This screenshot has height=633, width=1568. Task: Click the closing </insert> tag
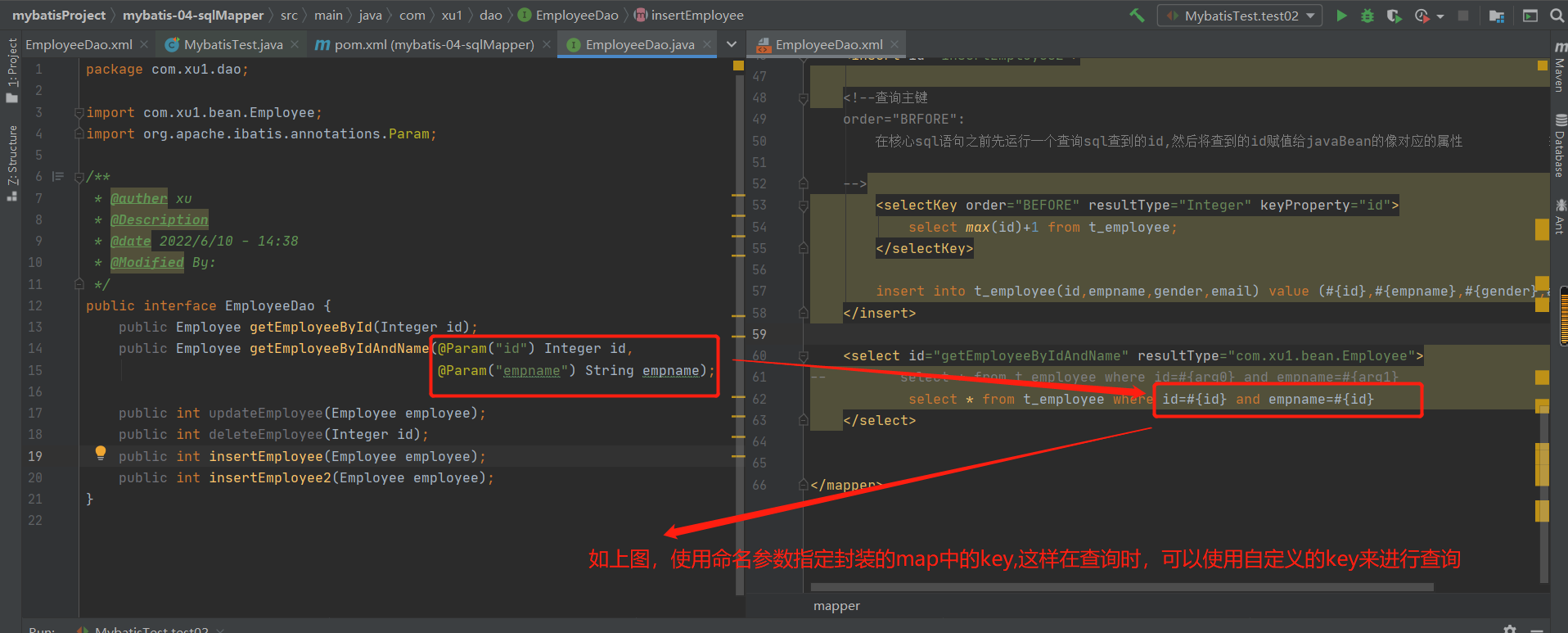click(x=880, y=313)
